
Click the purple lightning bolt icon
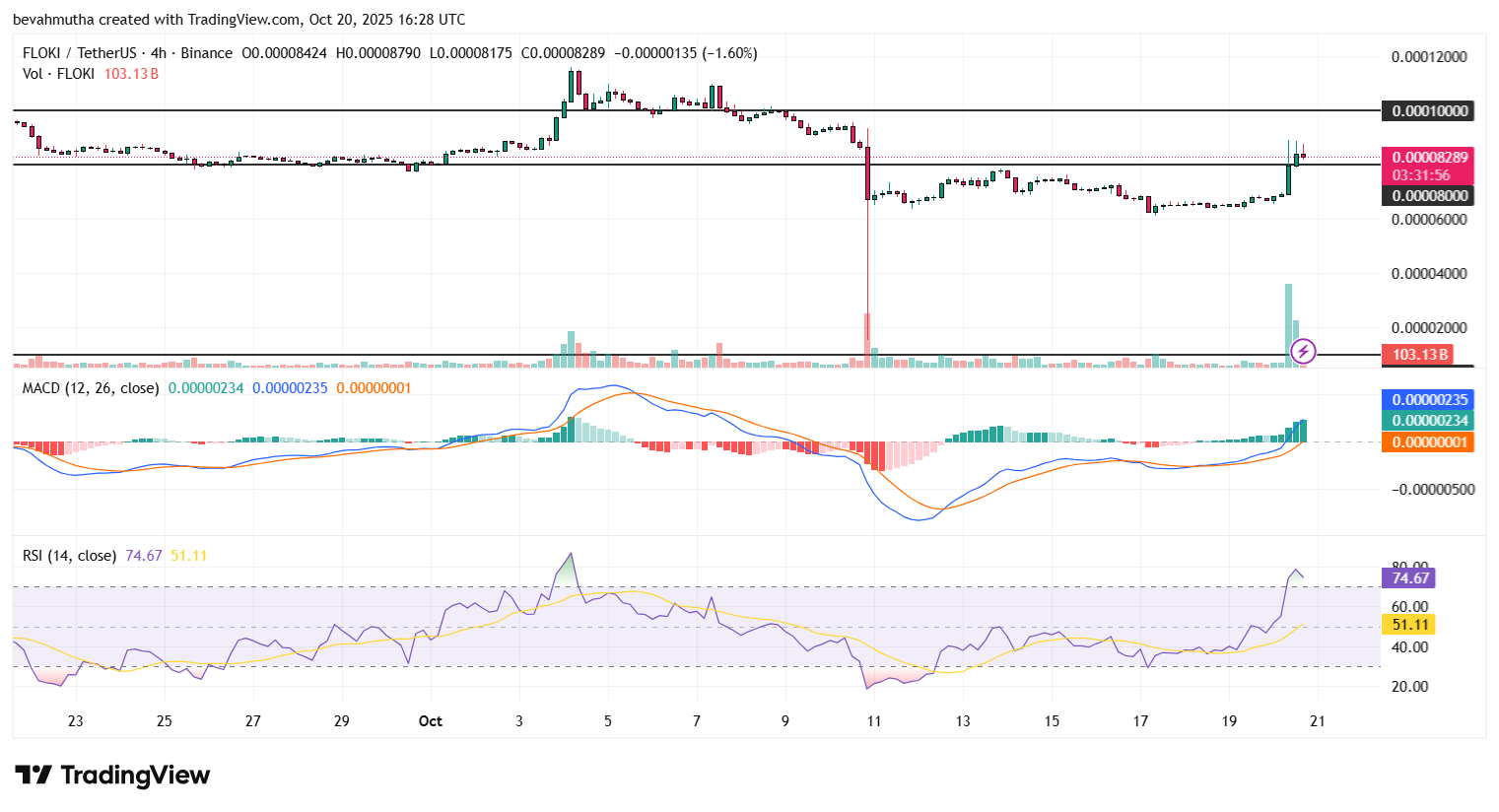click(1303, 351)
